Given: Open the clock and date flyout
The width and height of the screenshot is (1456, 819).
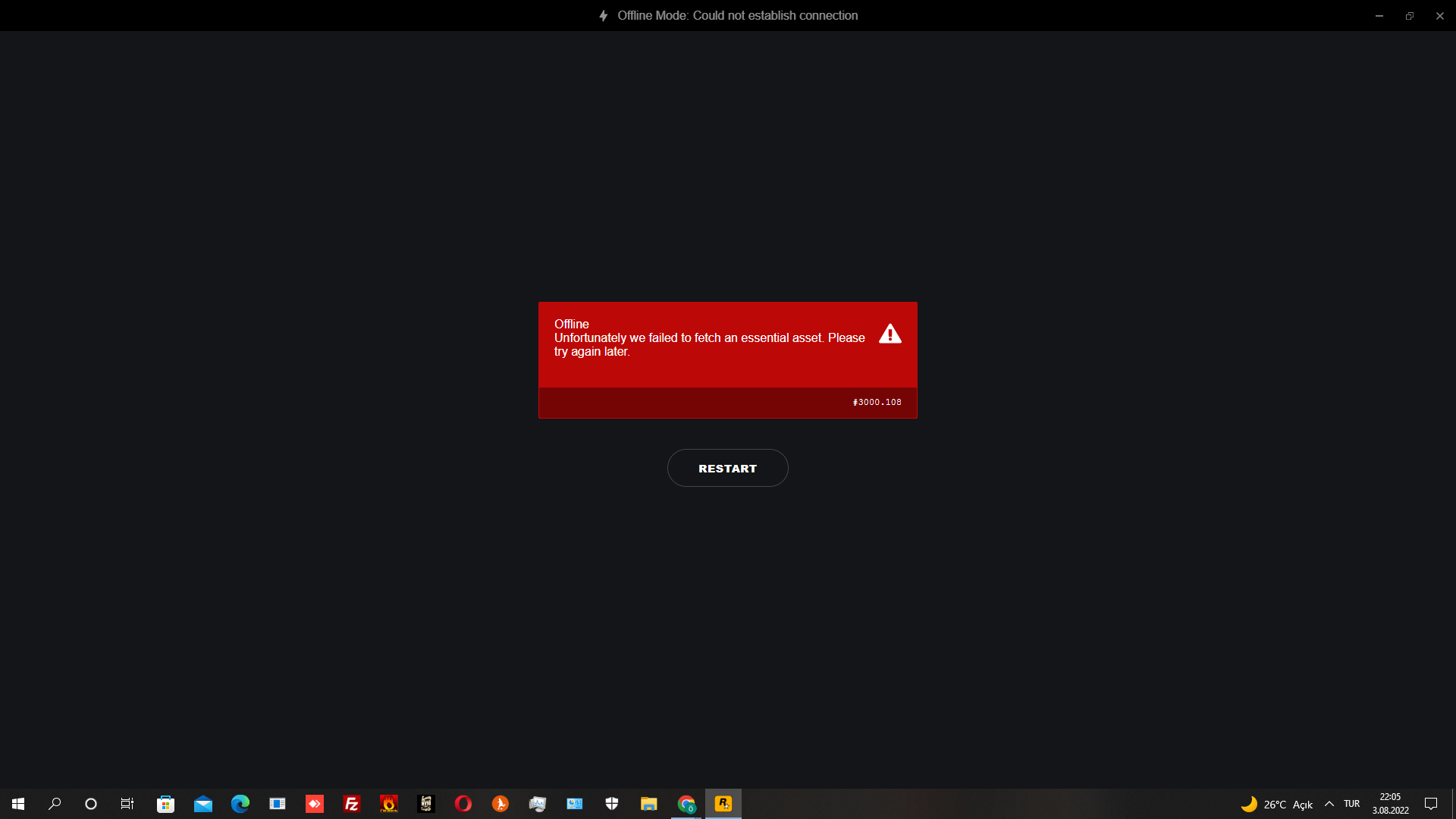Looking at the screenshot, I should point(1390,804).
